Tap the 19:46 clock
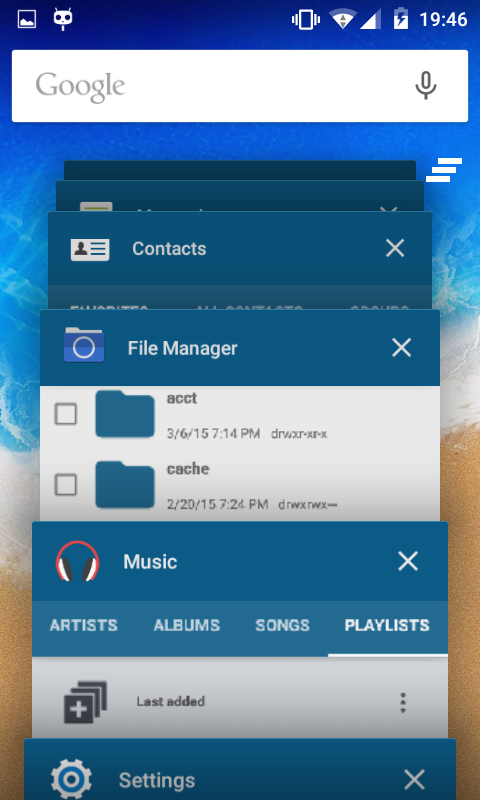The width and height of the screenshot is (480, 800). pos(443,19)
